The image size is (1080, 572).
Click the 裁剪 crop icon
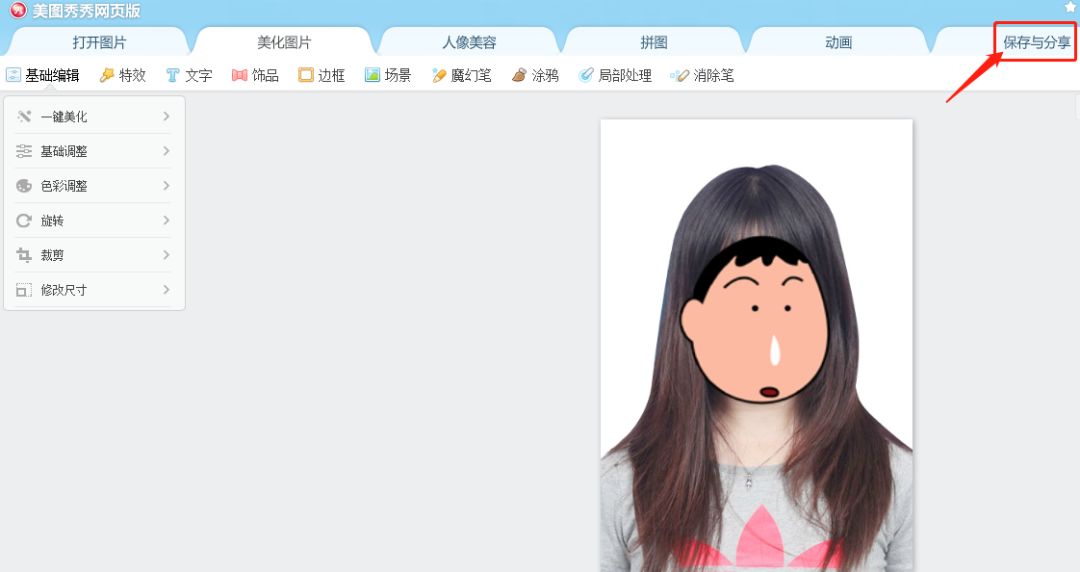24,255
